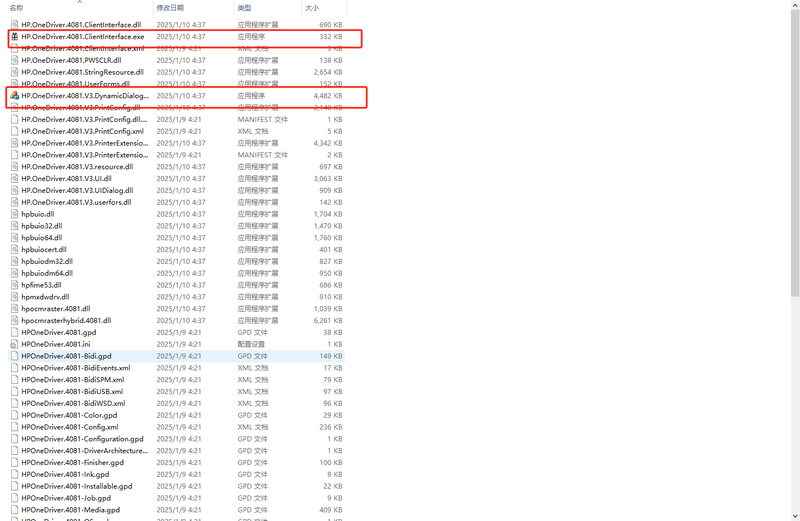The image size is (800, 521).
Task: Click the HPOneDriver.4081-Color.gpd icon
Action: pos(14,415)
